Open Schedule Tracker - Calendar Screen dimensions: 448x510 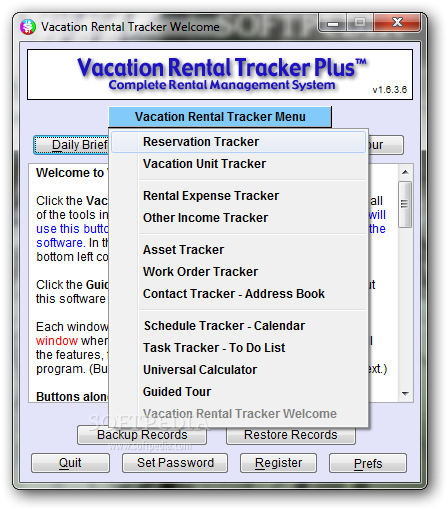(238, 326)
